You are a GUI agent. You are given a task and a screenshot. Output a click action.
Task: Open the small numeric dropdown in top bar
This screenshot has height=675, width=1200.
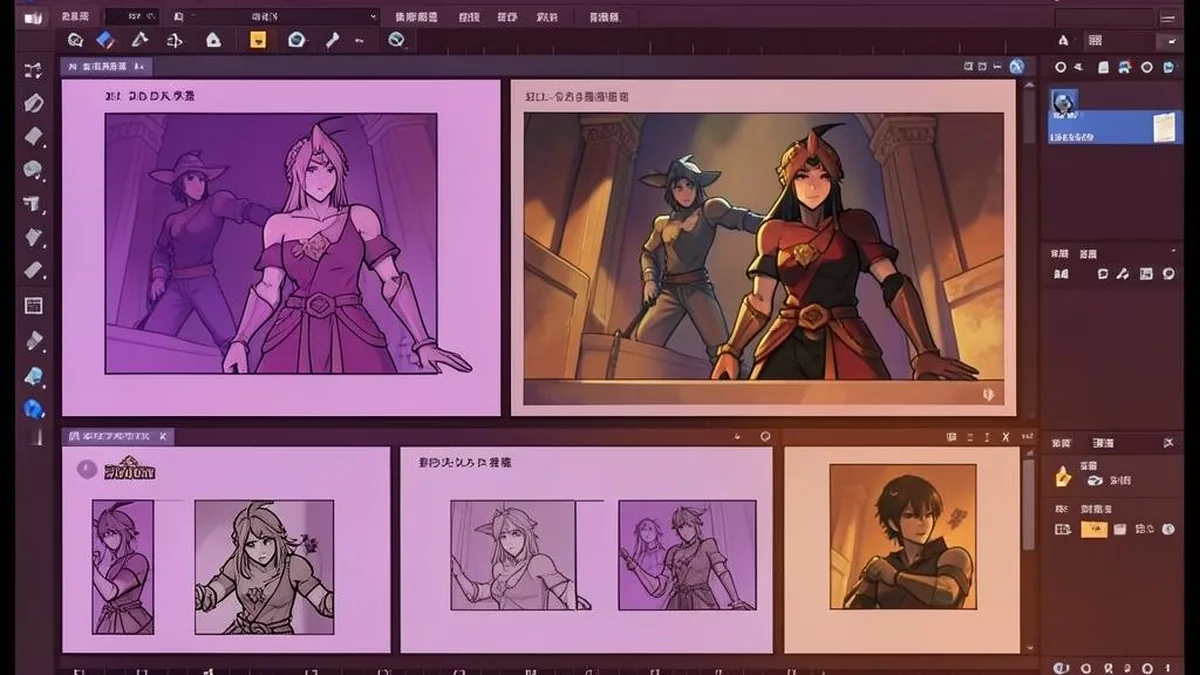click(131, 16)
